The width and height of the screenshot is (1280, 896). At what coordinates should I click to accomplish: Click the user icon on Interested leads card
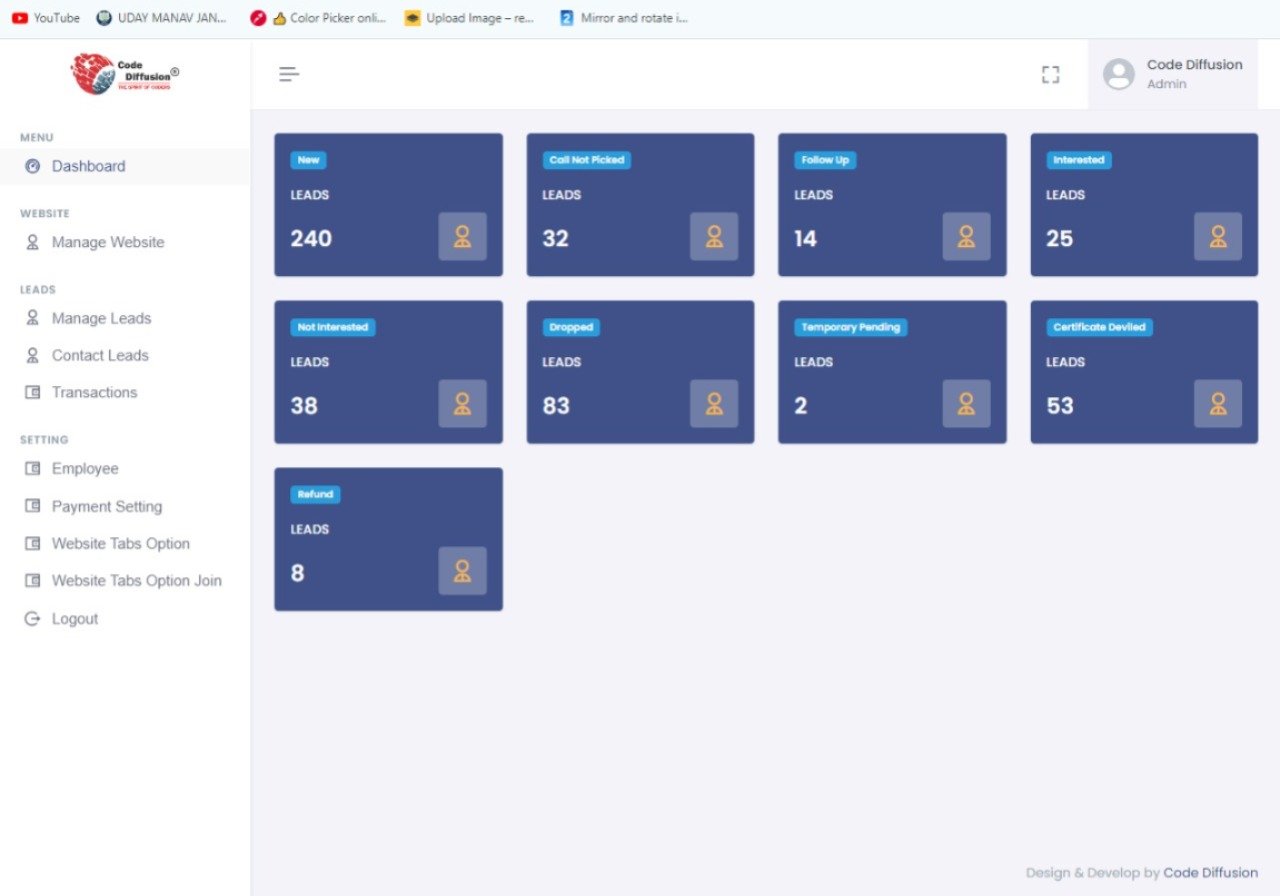1217,237
